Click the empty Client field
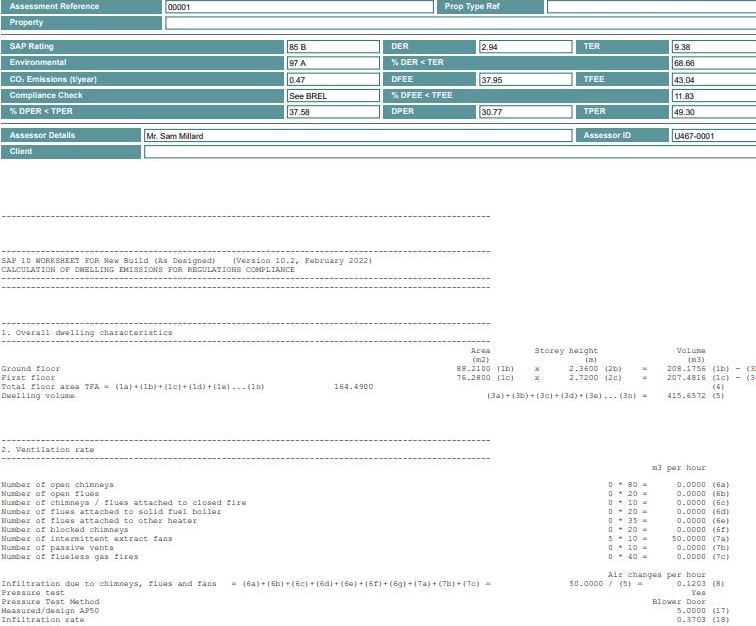756x626 pixels. point(450,152)
